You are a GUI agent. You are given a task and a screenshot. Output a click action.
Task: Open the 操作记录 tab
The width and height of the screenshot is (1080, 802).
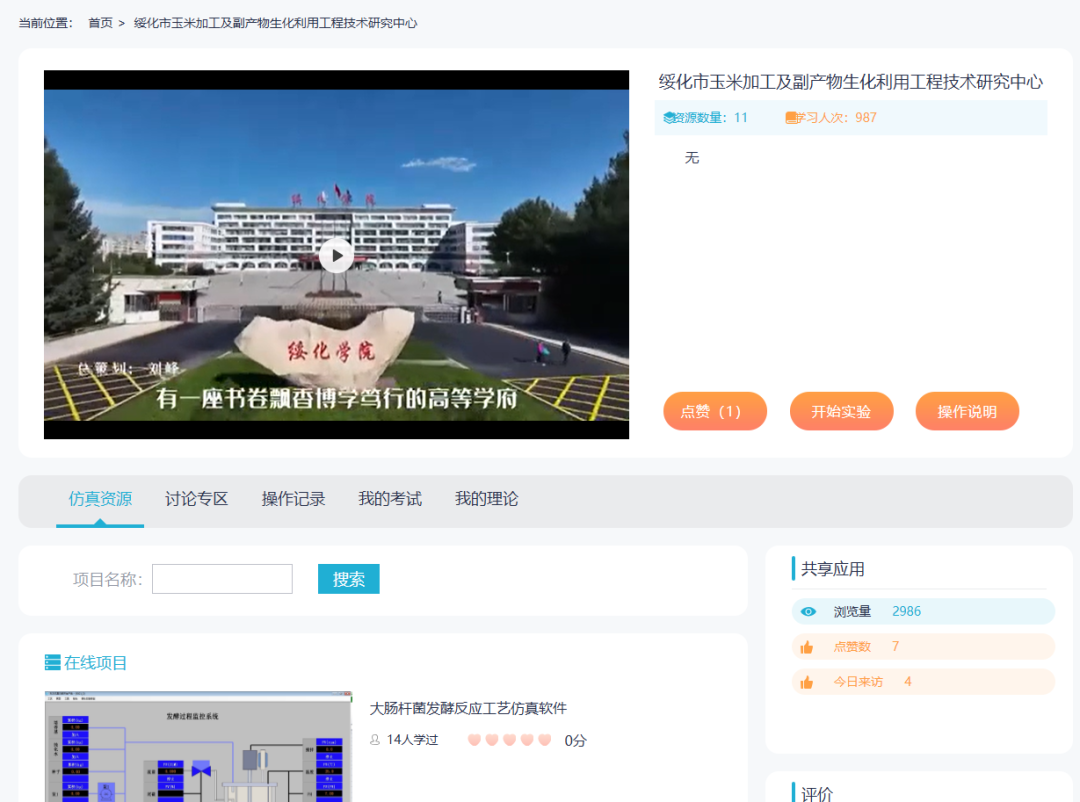click(x=293, y=499)
